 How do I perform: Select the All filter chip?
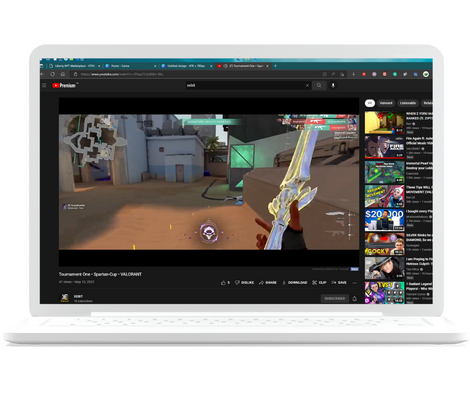(x=369, y=103)
